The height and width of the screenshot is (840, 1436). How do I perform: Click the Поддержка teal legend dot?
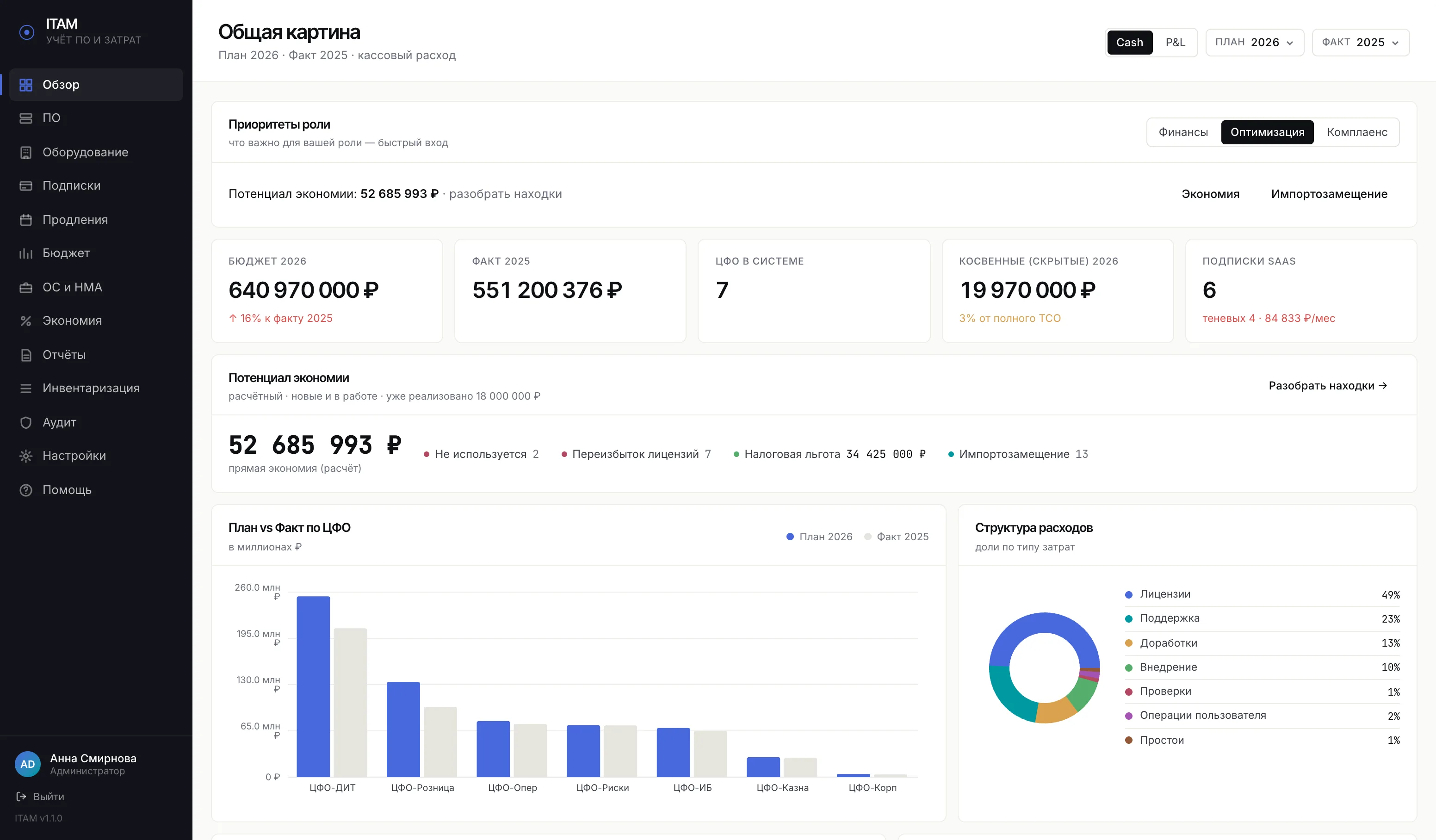coord(1128,619)
